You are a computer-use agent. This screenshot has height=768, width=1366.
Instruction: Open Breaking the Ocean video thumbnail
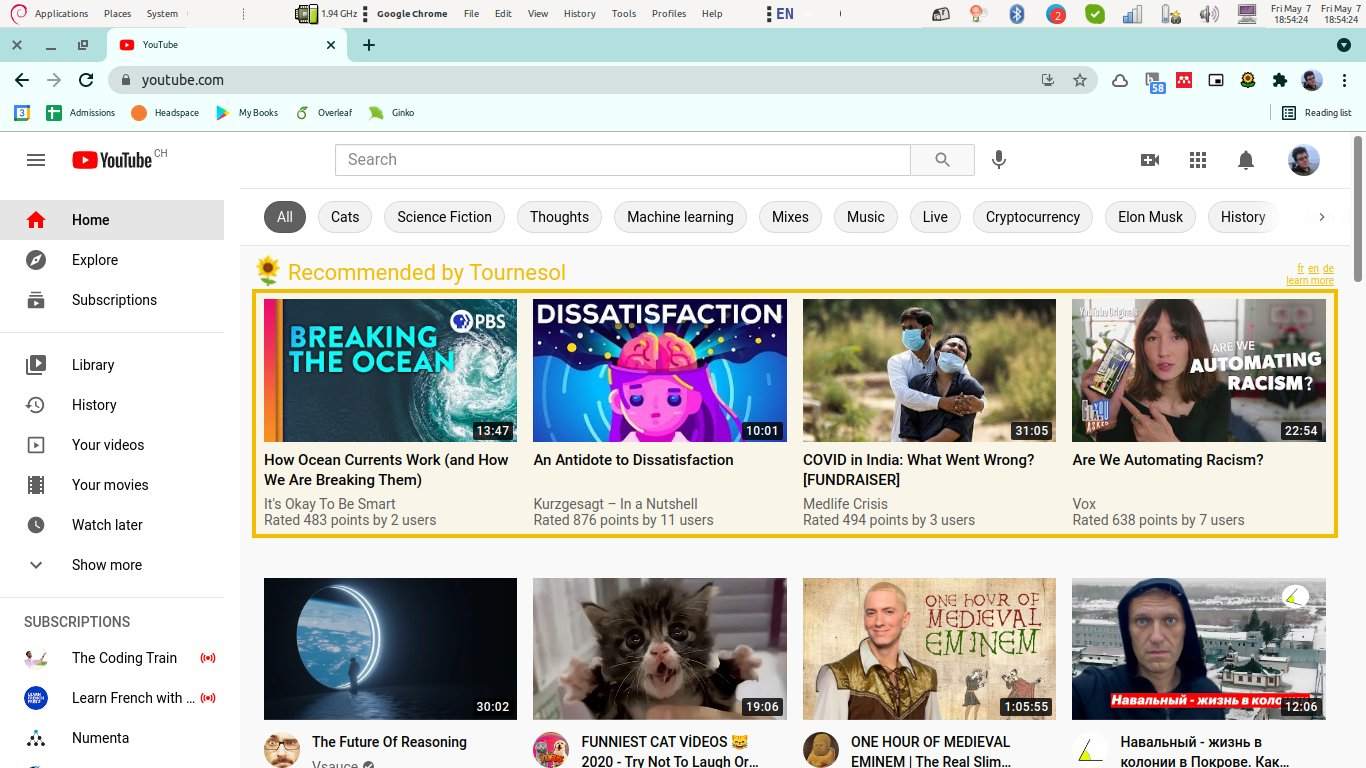(x=390, y=370)
